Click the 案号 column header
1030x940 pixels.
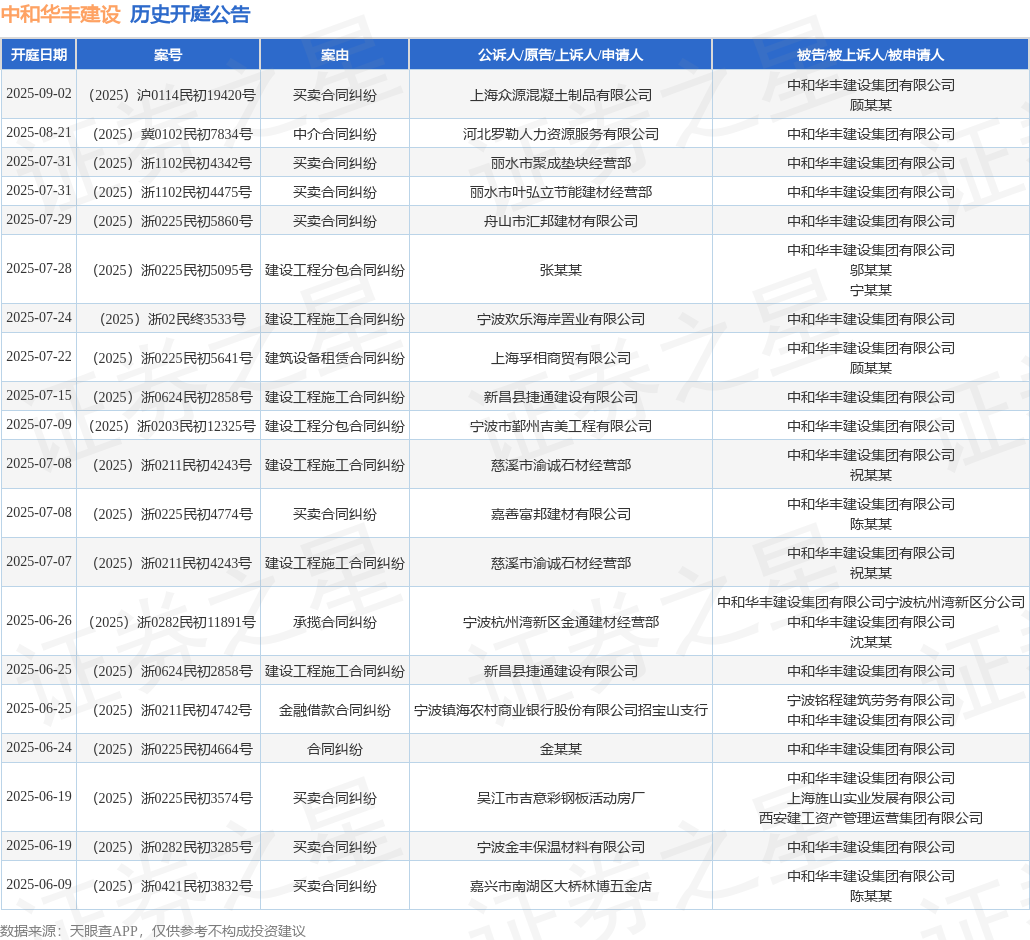coord(168,55)
